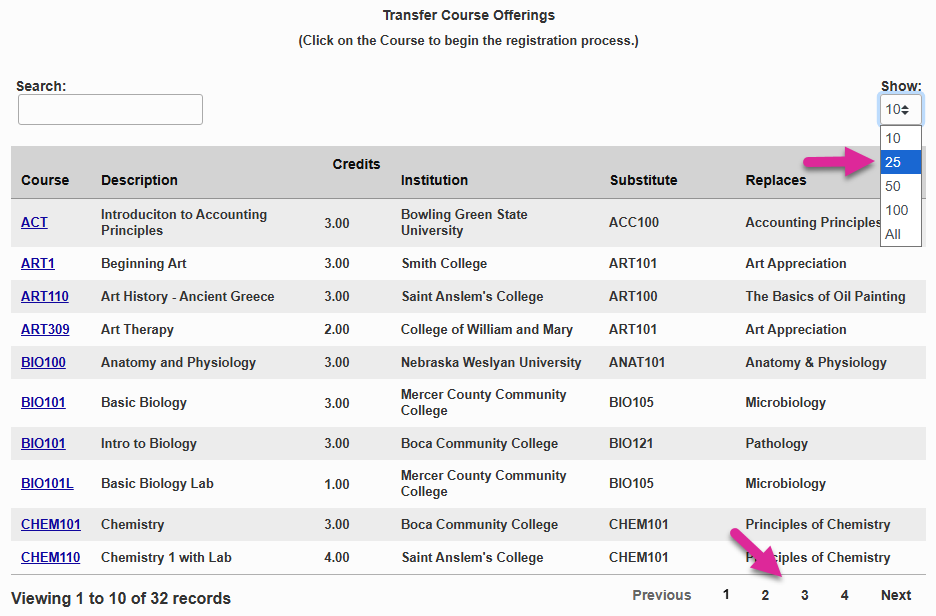Pick the All option in Show list
The width and height of the screenshot is (936, 616).
tap(893, 234)
